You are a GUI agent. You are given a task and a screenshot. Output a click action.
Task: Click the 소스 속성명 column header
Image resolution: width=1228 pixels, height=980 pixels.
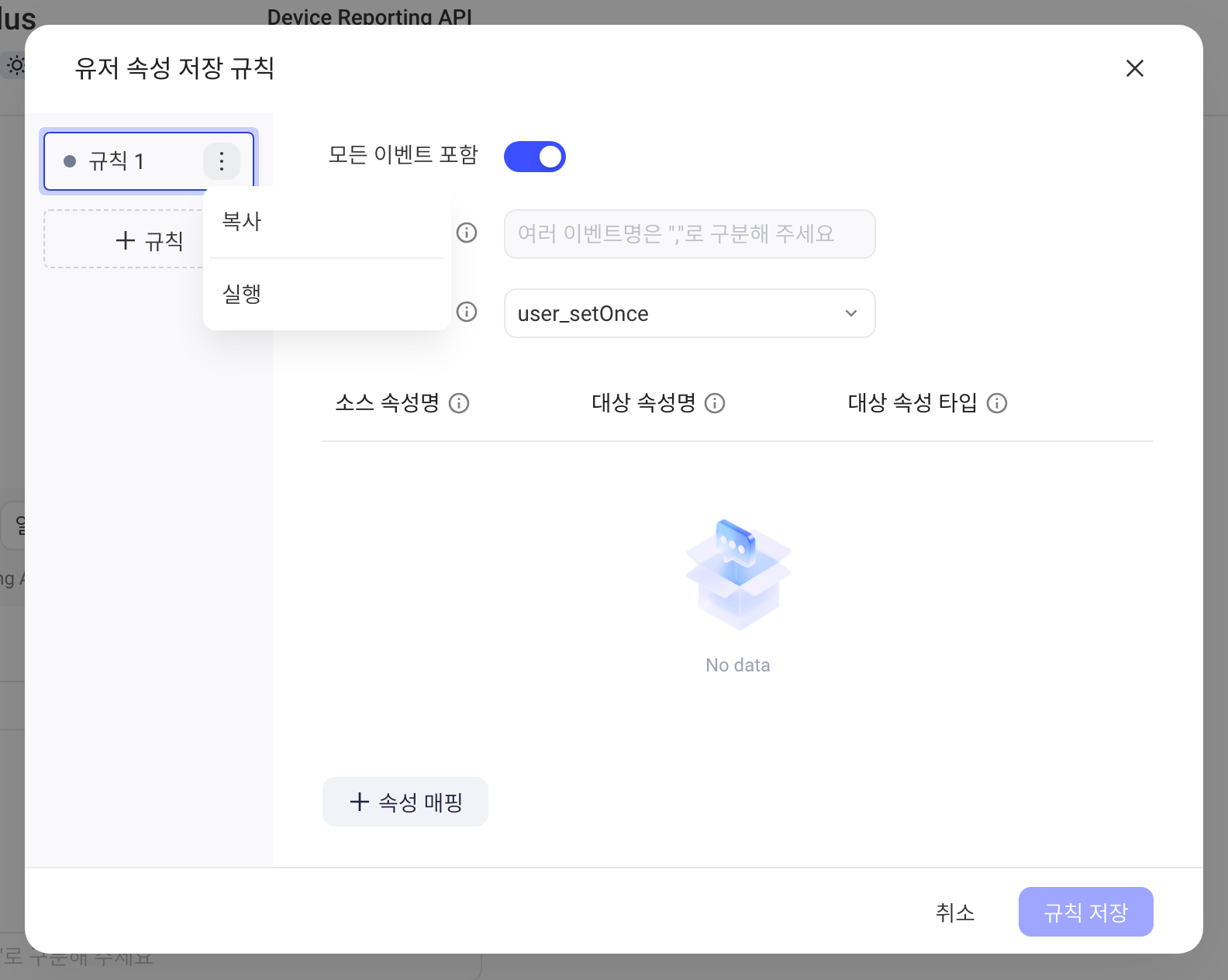coord(388,403)
